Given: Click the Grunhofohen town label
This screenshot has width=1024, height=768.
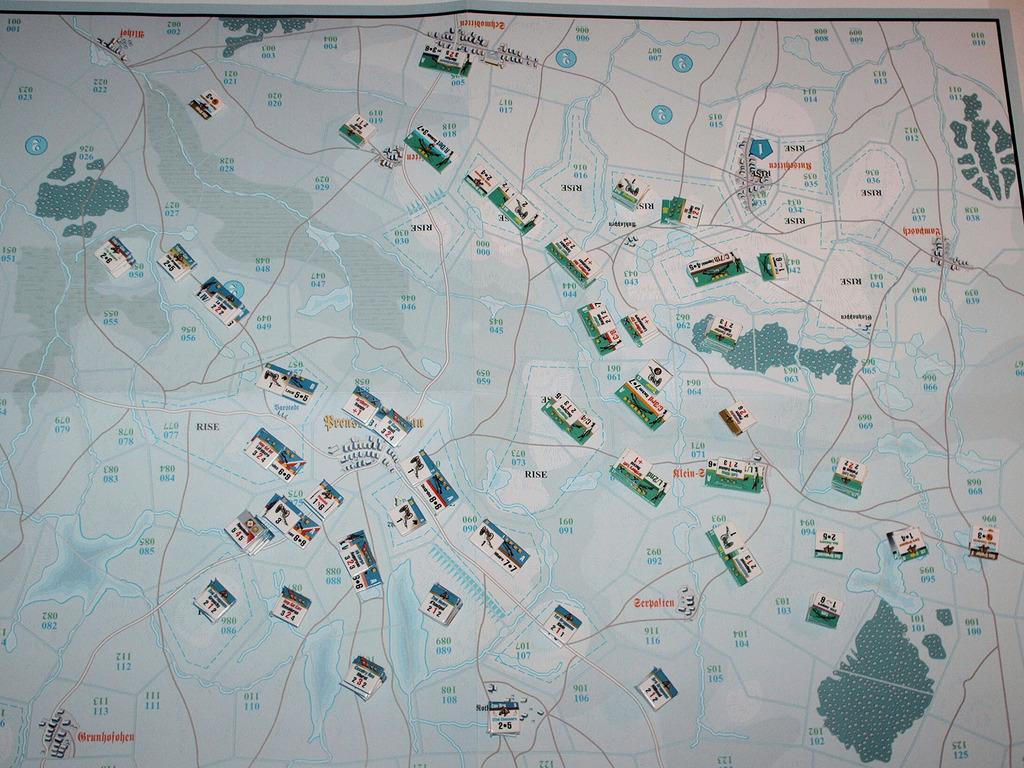Looking at the screenshot, I should click(104, 738).
